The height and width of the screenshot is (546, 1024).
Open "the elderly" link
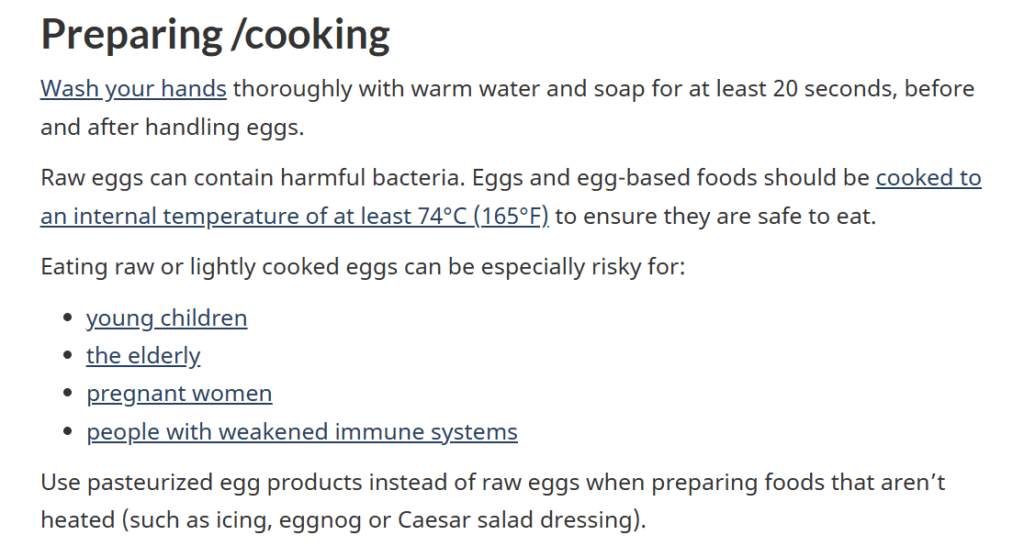[143, 356]
